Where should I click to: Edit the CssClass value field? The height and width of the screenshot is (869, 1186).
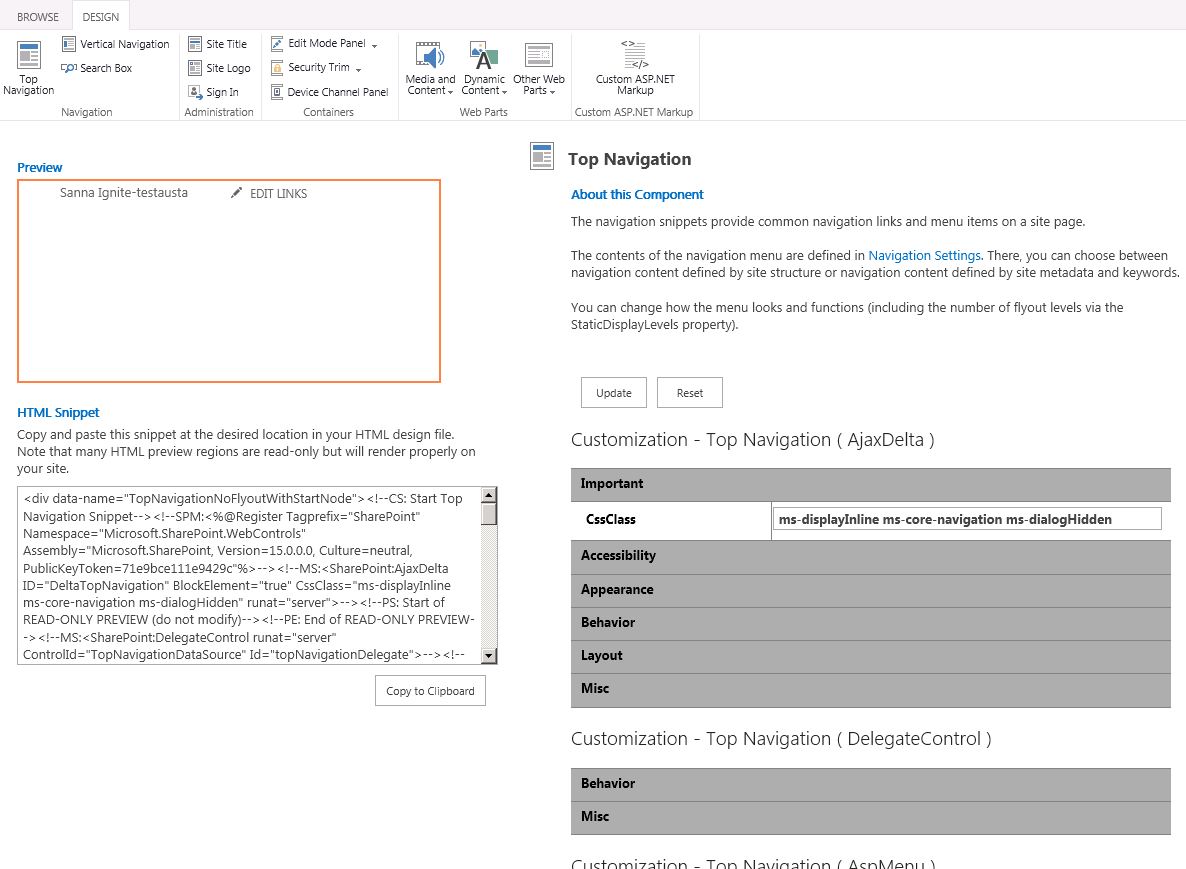click(966, 518)
